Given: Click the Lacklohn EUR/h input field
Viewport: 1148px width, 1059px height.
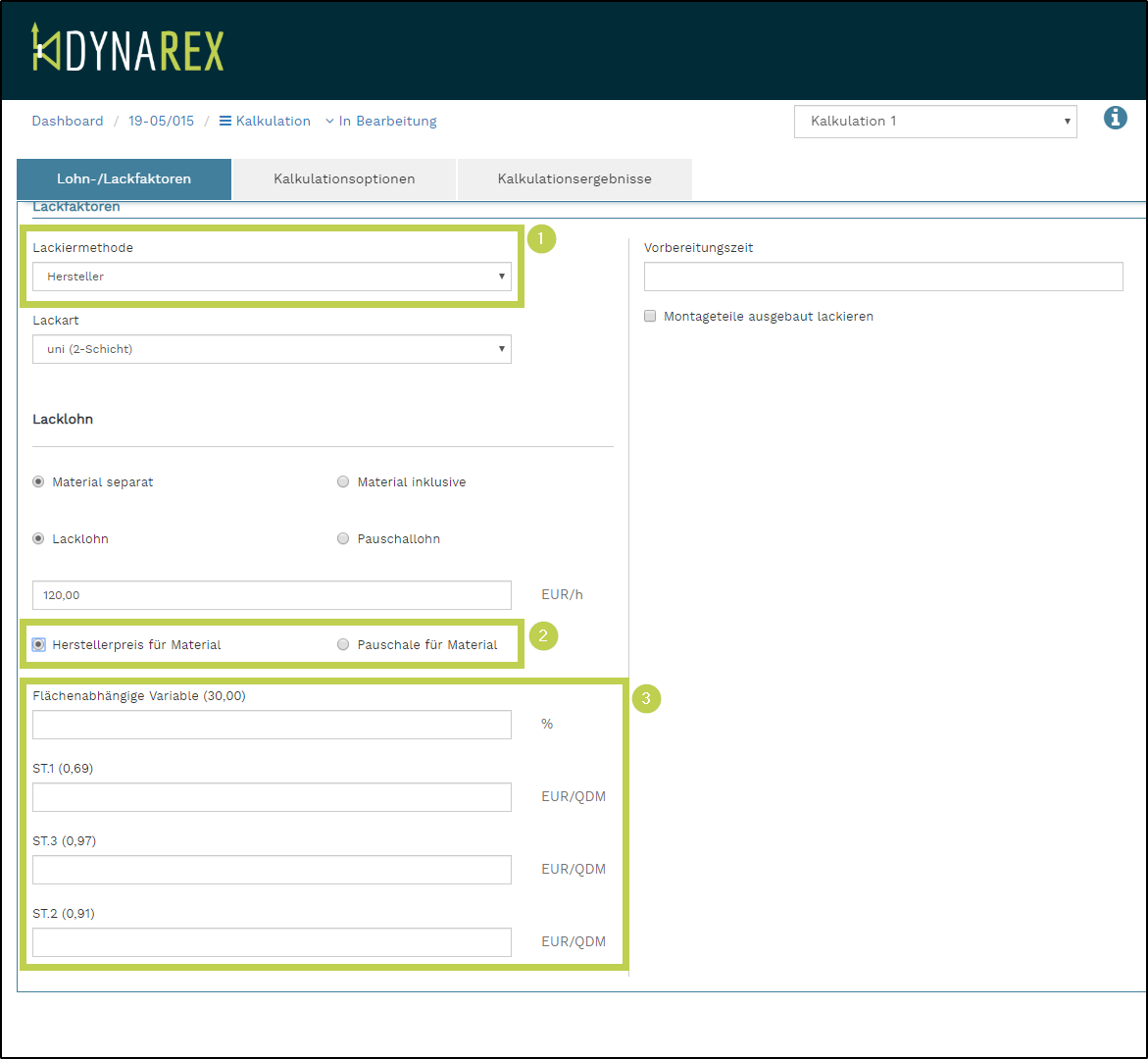Looking at the screenshot, I should pos(272,595).
